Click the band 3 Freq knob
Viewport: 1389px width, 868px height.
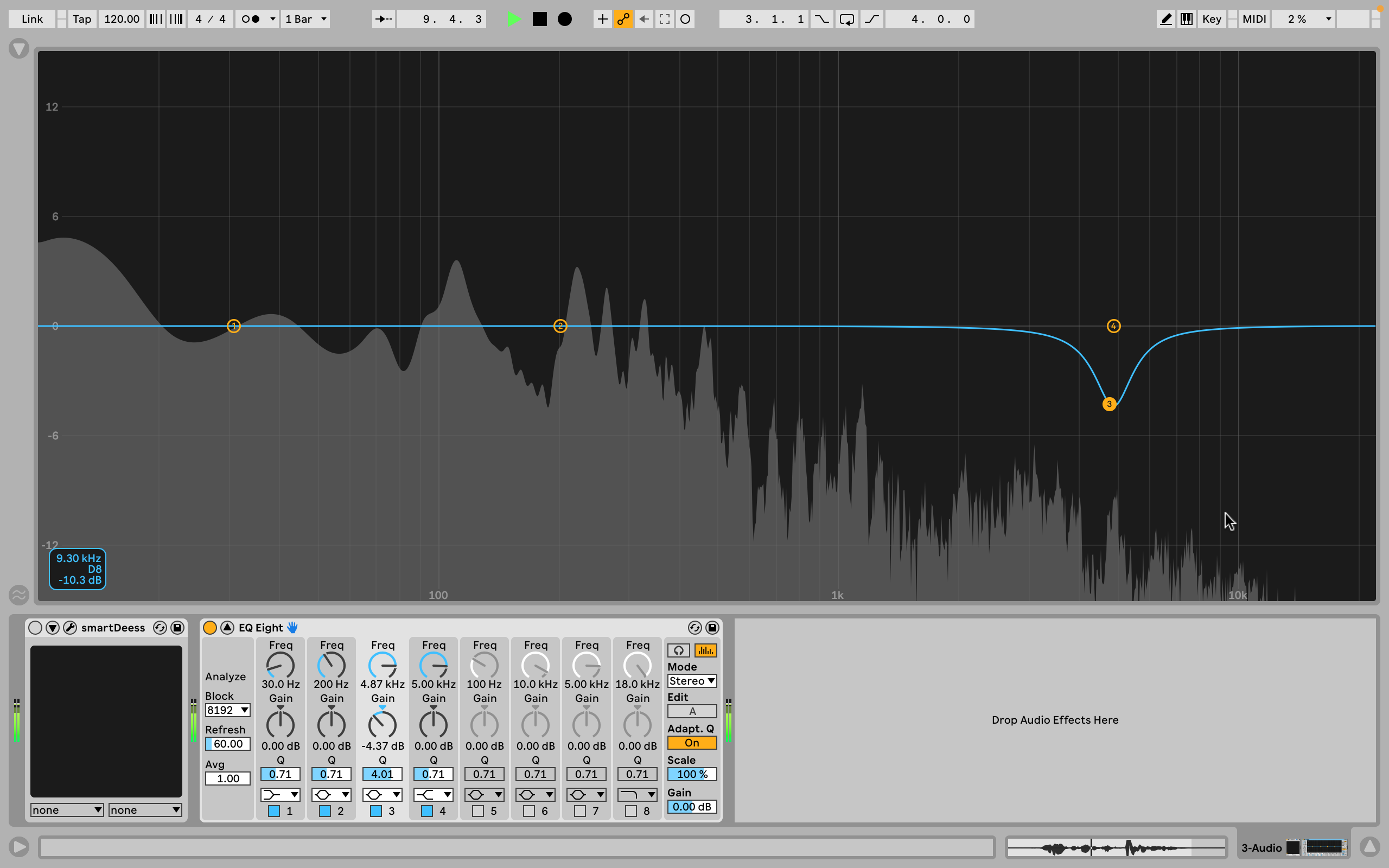(x=383, y=666)
